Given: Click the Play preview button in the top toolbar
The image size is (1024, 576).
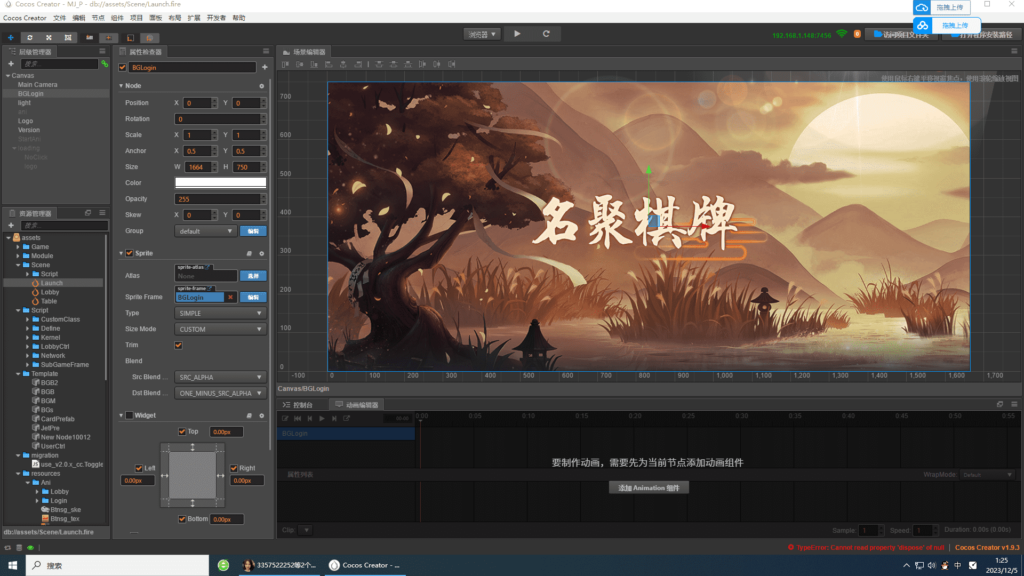Looking at the screenshot, I should point(518,32).
